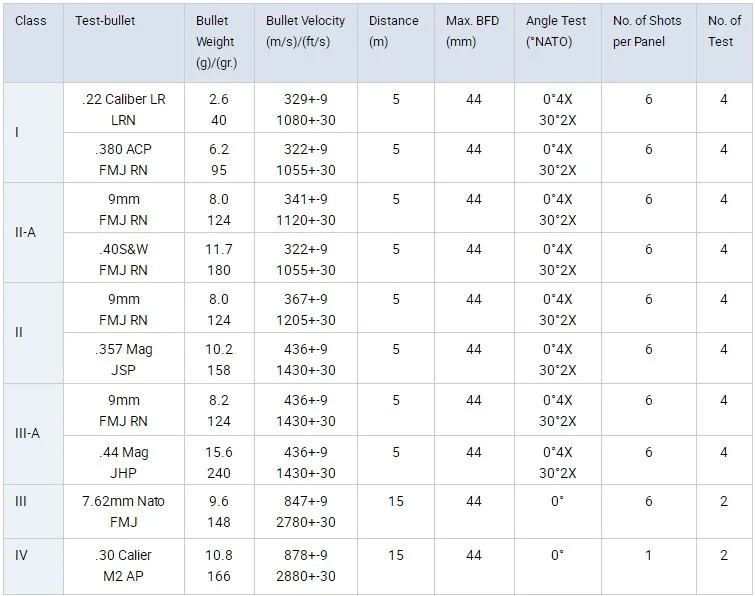Image resolution: width=755 pixels, height=596 pixels.
Task: Select the No. of Shots per Panel header
Action: pos(648,31)
